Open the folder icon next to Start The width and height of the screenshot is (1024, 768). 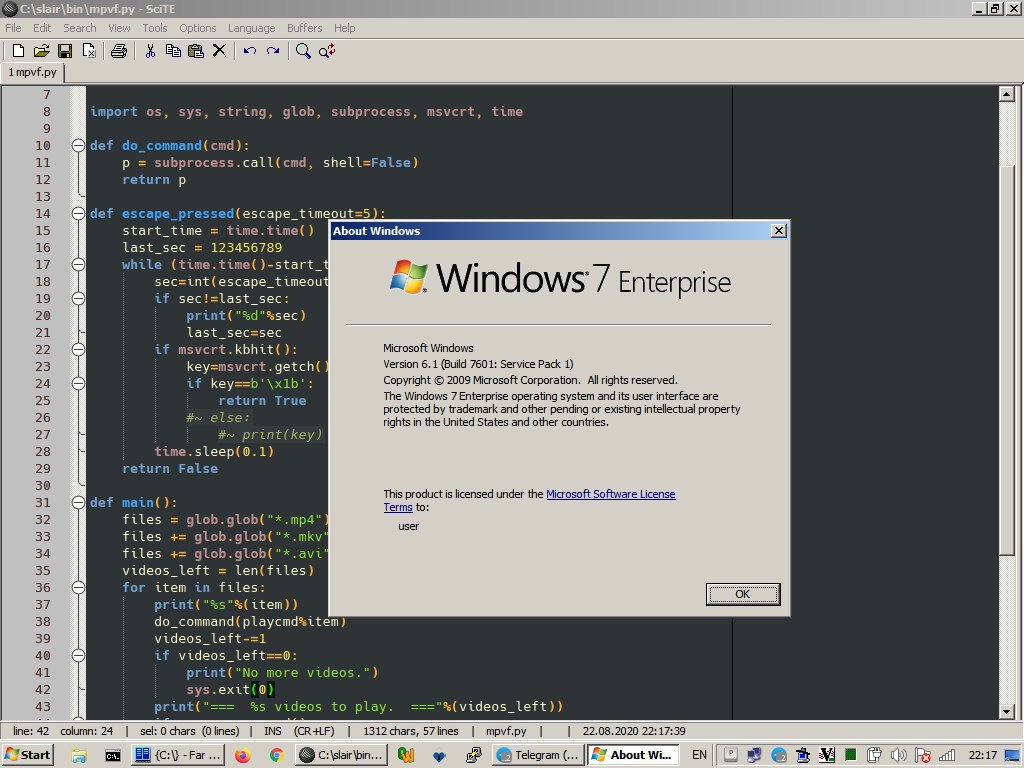[x=79, y=755]
